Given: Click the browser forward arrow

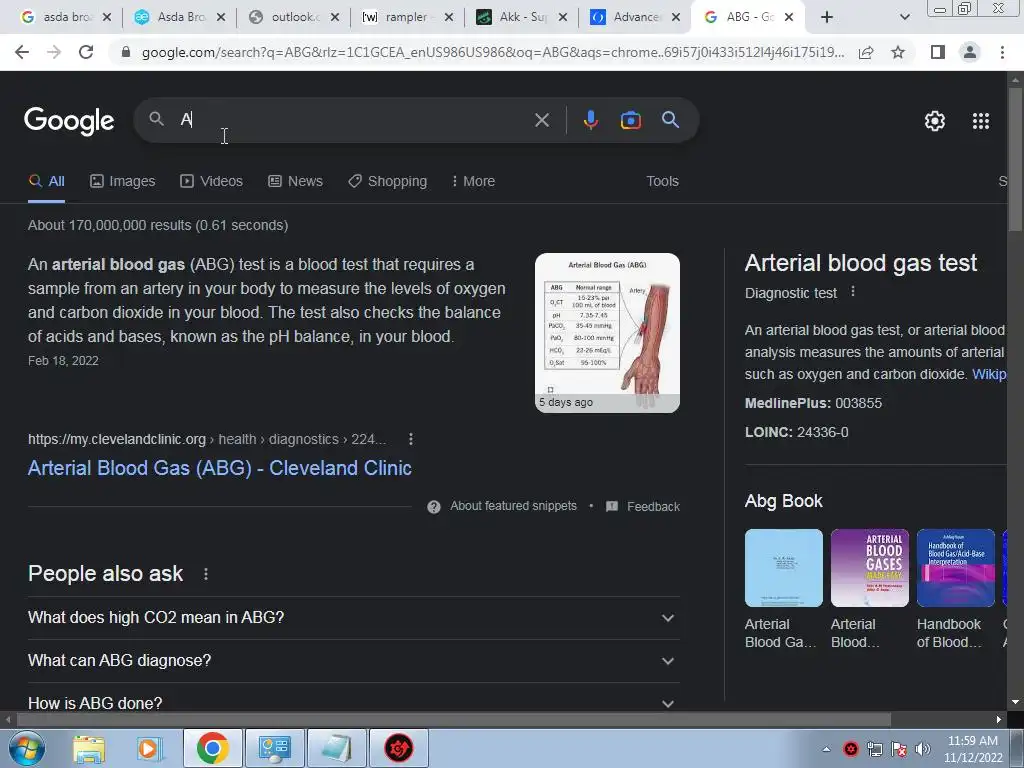Looking at the screenshot, I should 54,52.
